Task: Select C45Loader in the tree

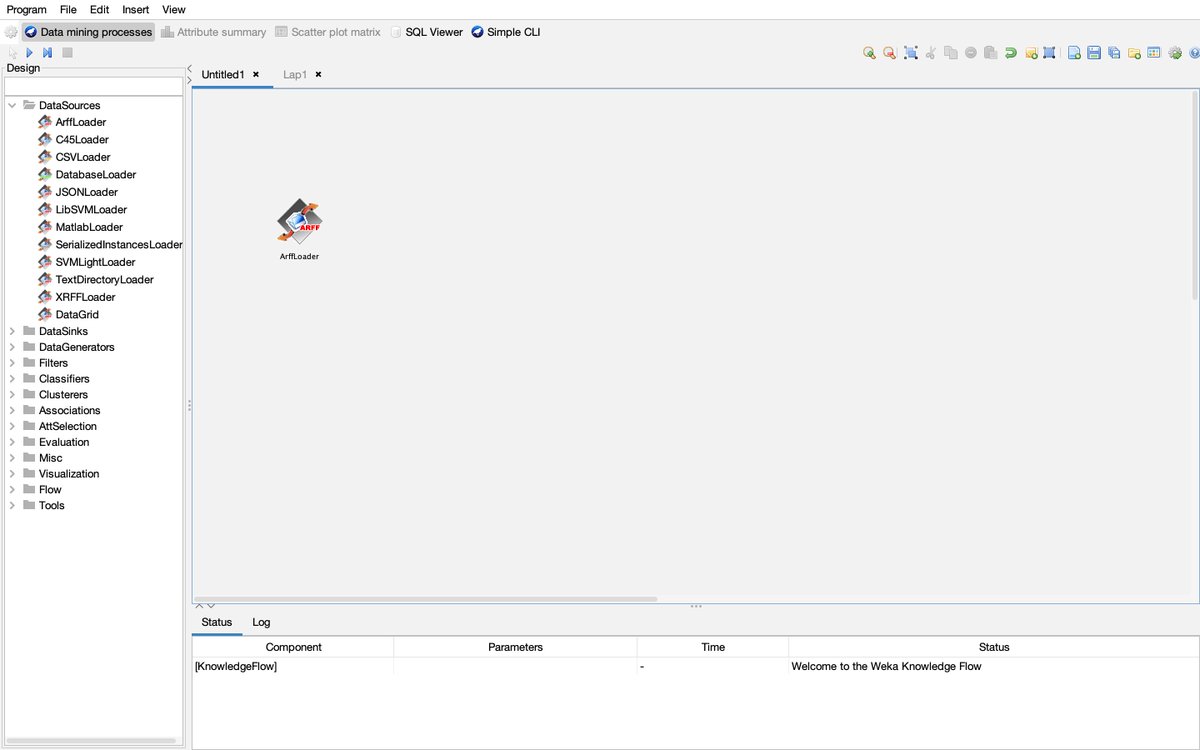Action: point(82,140)
